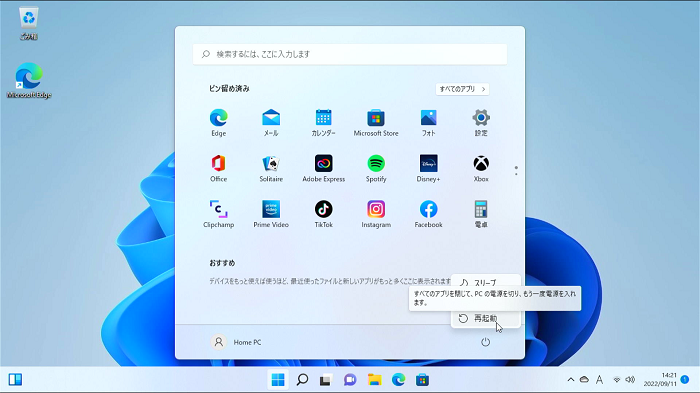Viewport: 700px width, 393px height.
Task: Open the network tray icon
Action: pyautogui.click(x=617, y=380)
